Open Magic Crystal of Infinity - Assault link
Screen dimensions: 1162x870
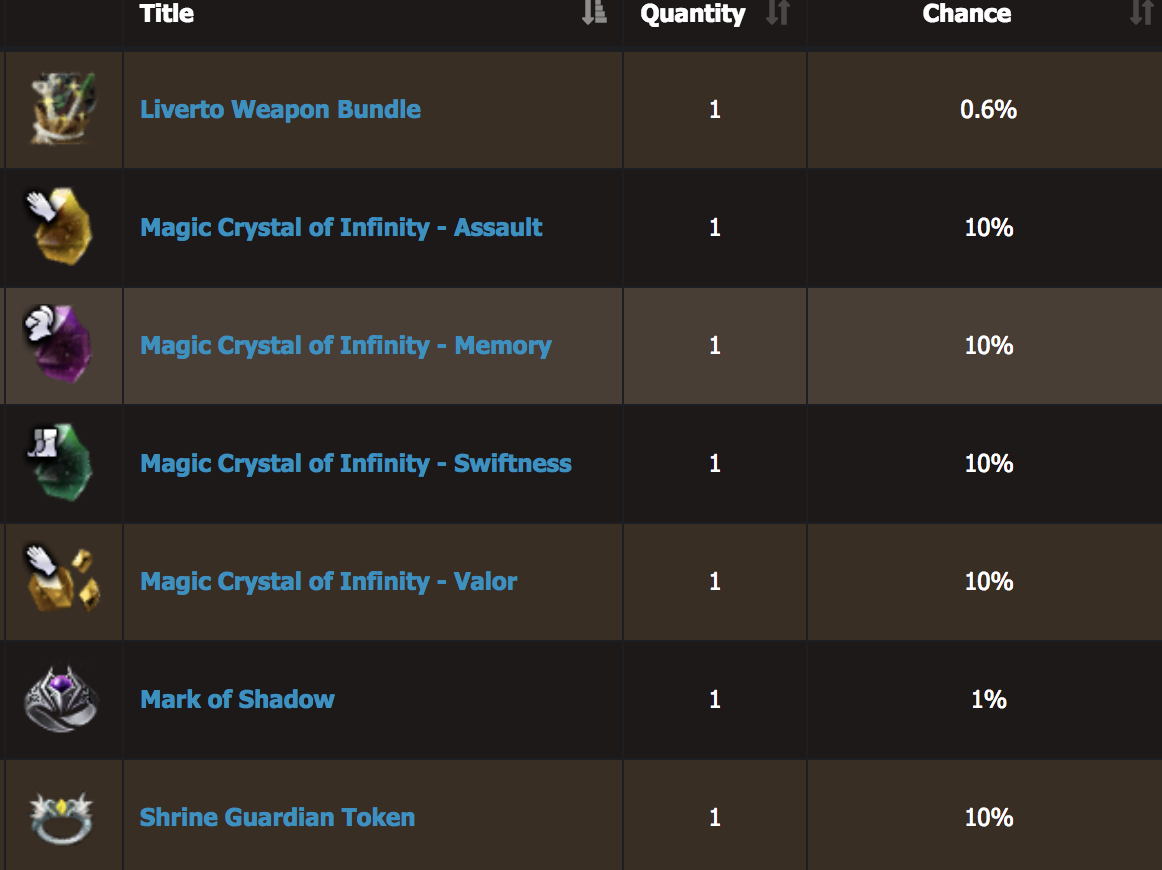341,228
